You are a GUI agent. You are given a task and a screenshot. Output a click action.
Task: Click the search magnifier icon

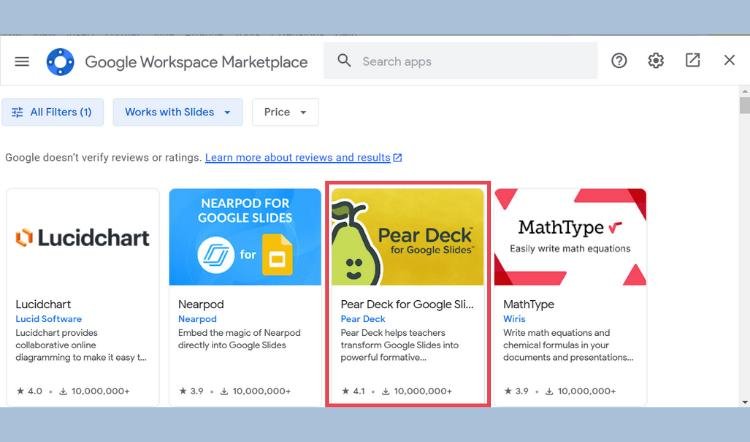click(344, 61)
